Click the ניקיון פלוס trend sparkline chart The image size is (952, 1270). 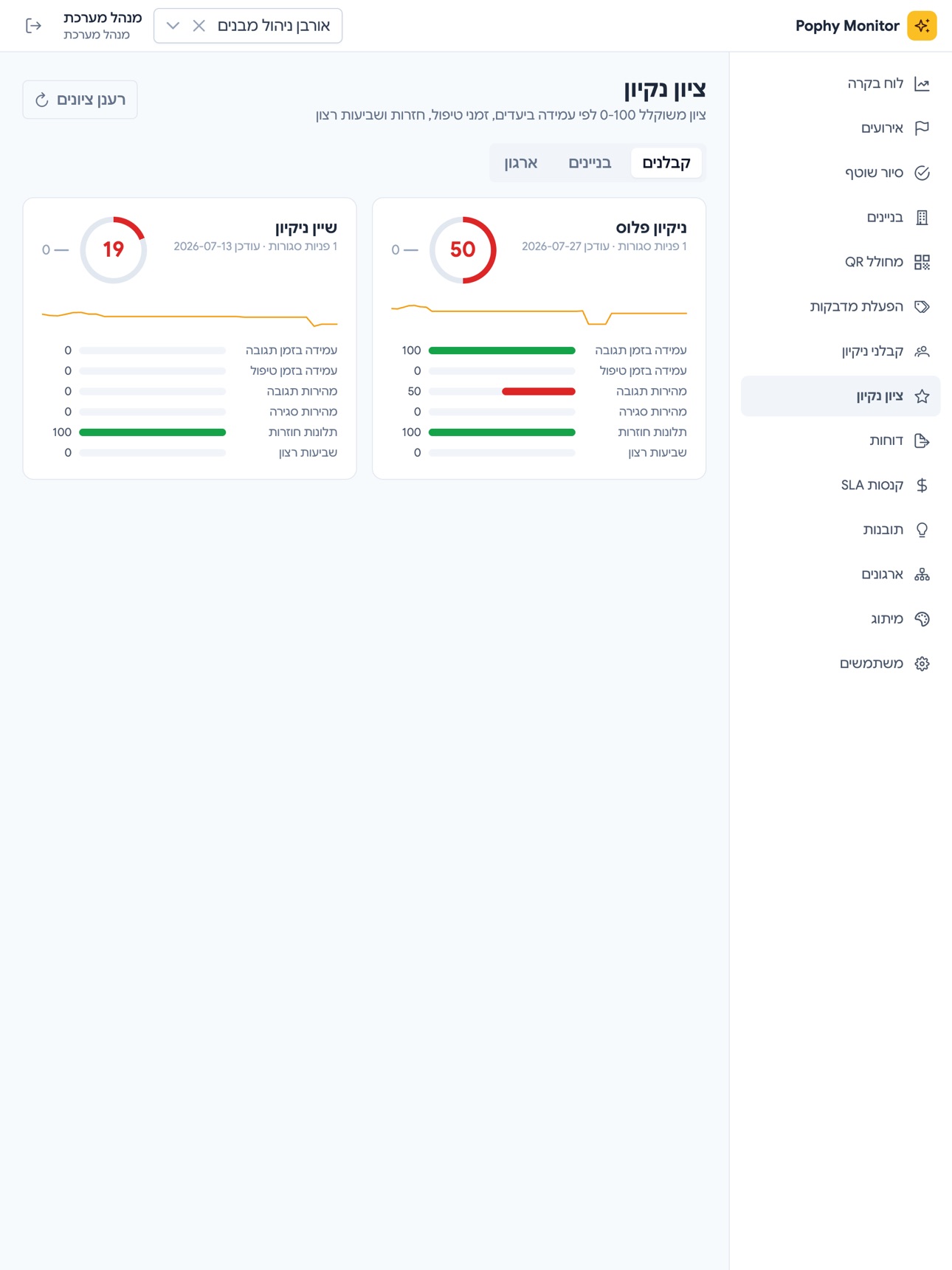pyautogui.click(x=539, y=314)
